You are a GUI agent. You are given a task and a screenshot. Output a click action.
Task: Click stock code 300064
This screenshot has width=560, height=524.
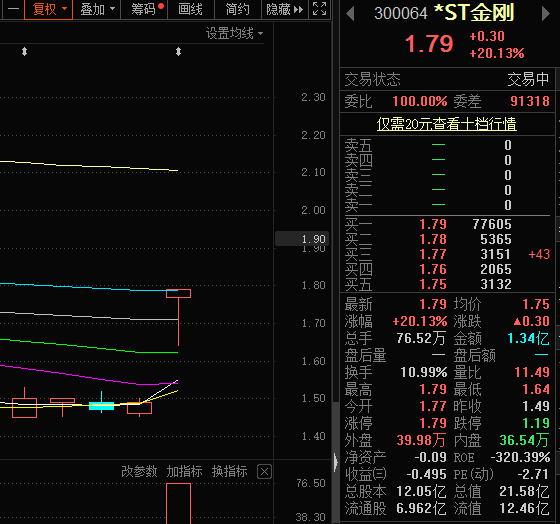click(x=401, y=14)
